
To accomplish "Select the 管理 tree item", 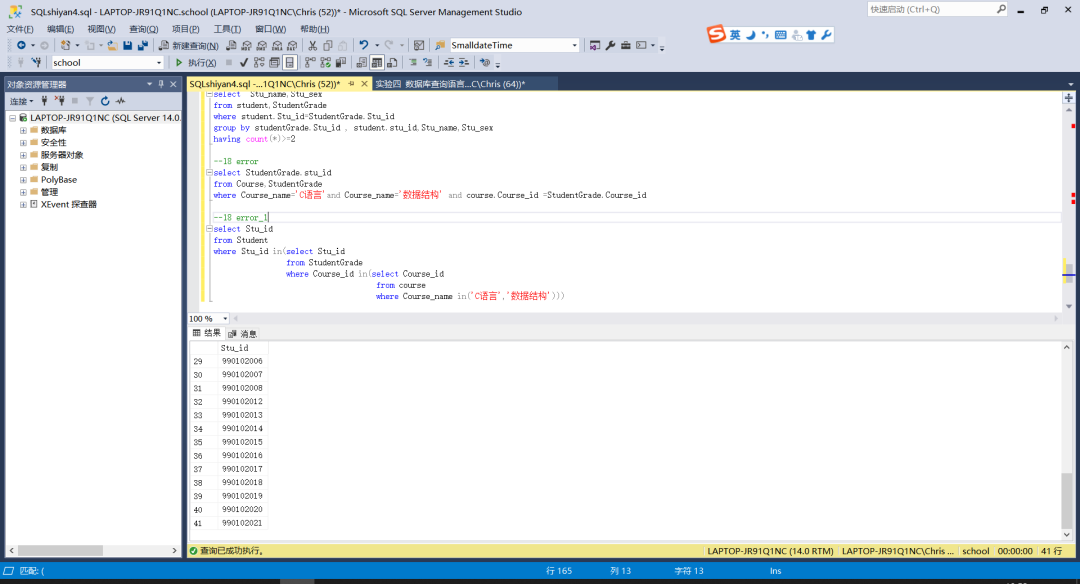I will [49, 192].
